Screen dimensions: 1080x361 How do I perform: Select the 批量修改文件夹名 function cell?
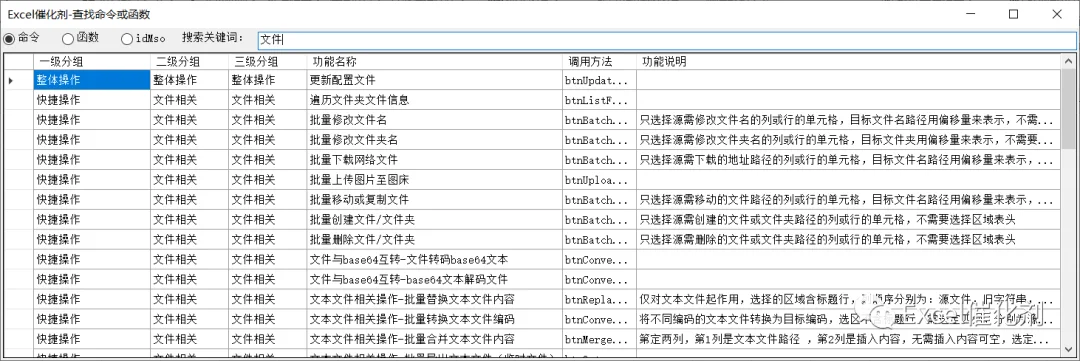(x=435, y=140)
